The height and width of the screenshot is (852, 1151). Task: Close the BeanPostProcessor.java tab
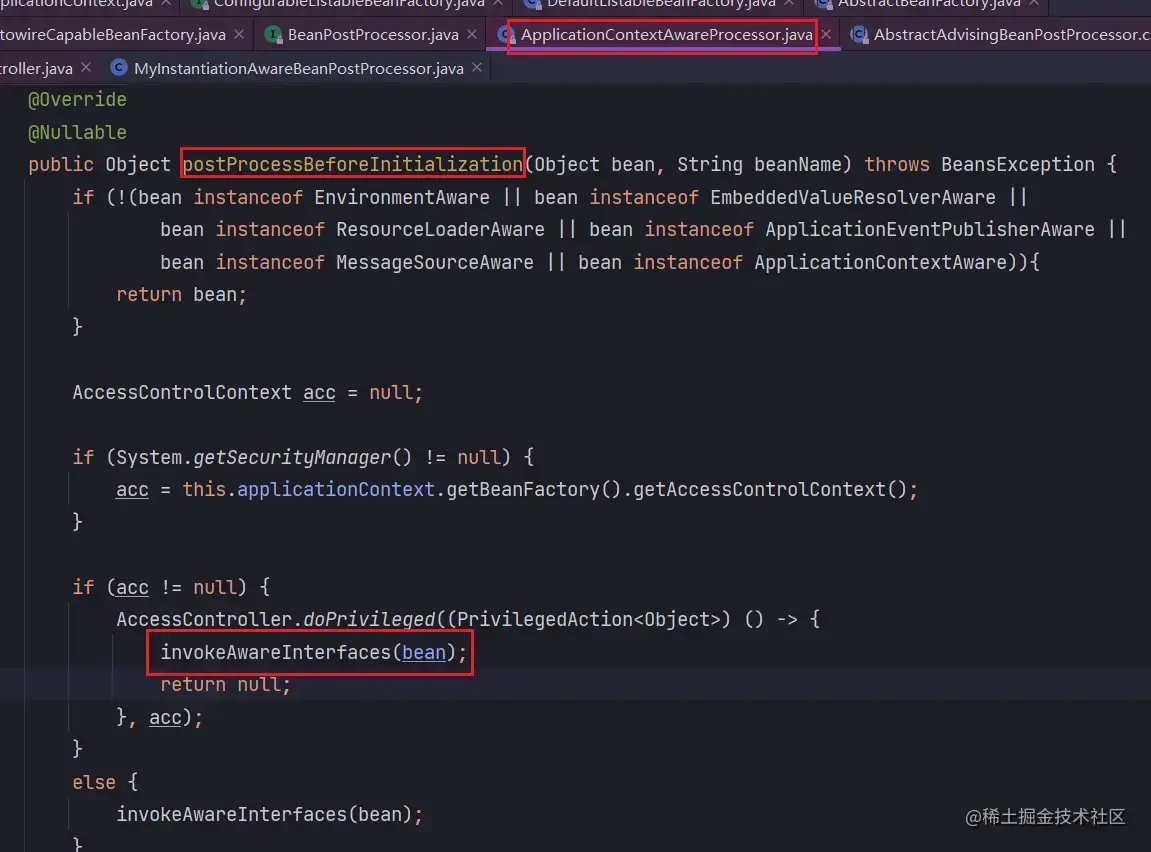(x=472, y=34)
